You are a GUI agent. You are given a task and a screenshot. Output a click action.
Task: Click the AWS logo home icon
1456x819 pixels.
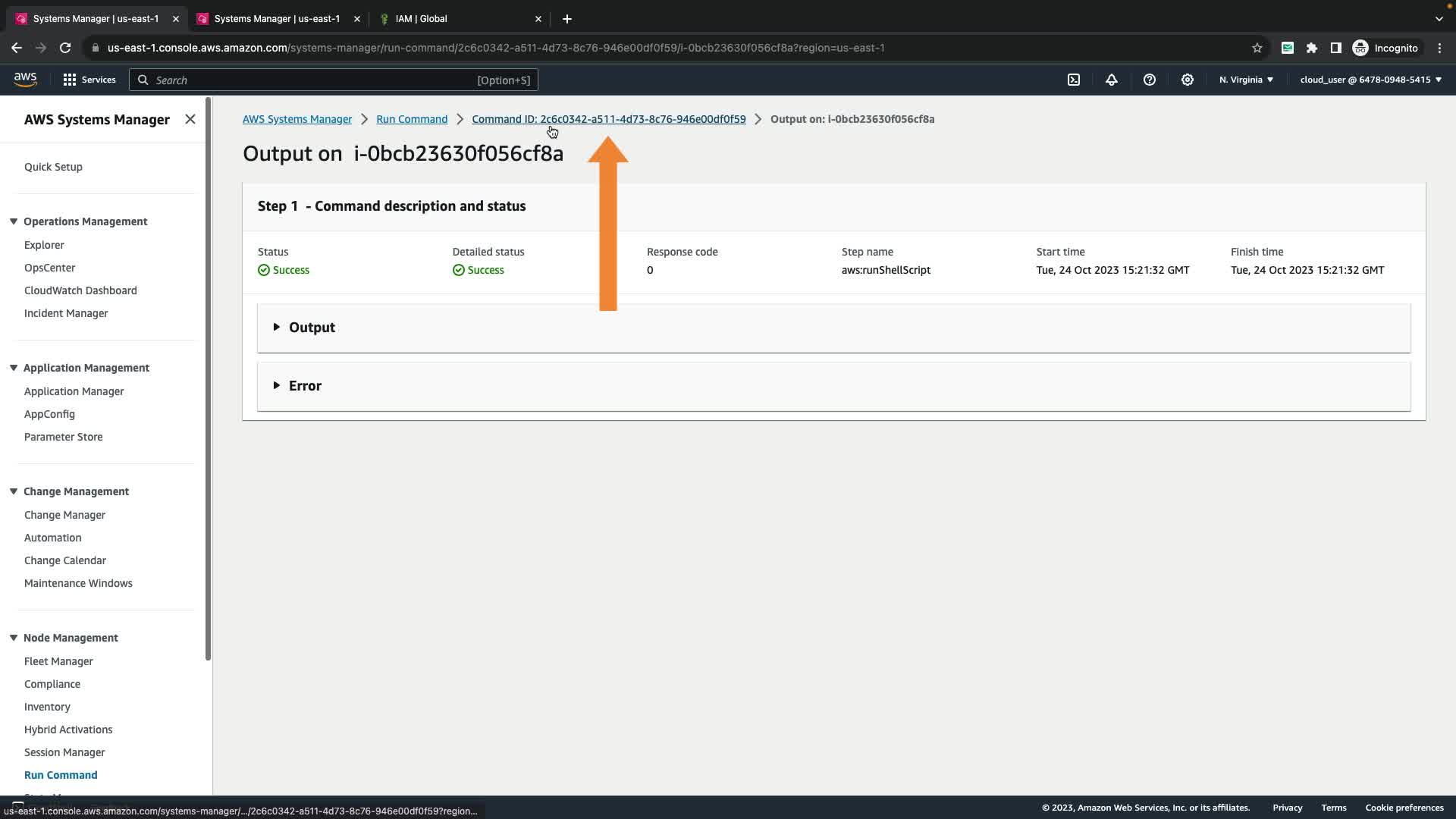pyautogui.click(x=25, y=80)
